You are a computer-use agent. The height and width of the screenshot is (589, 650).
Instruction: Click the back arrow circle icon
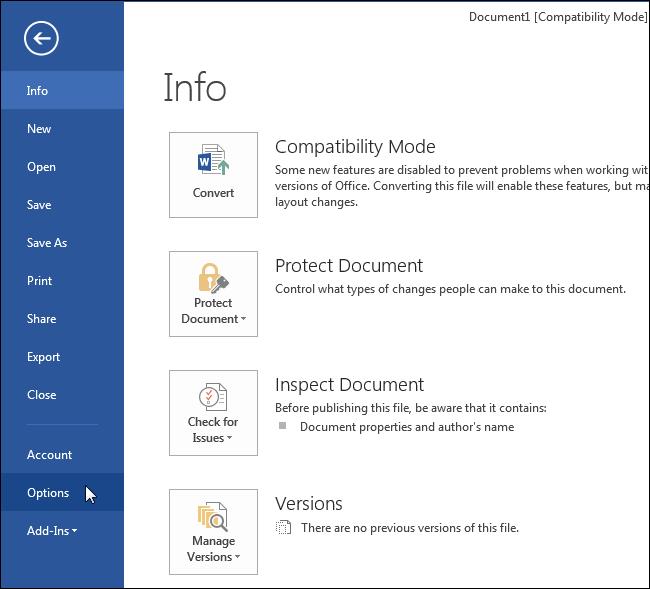[41, 39]
